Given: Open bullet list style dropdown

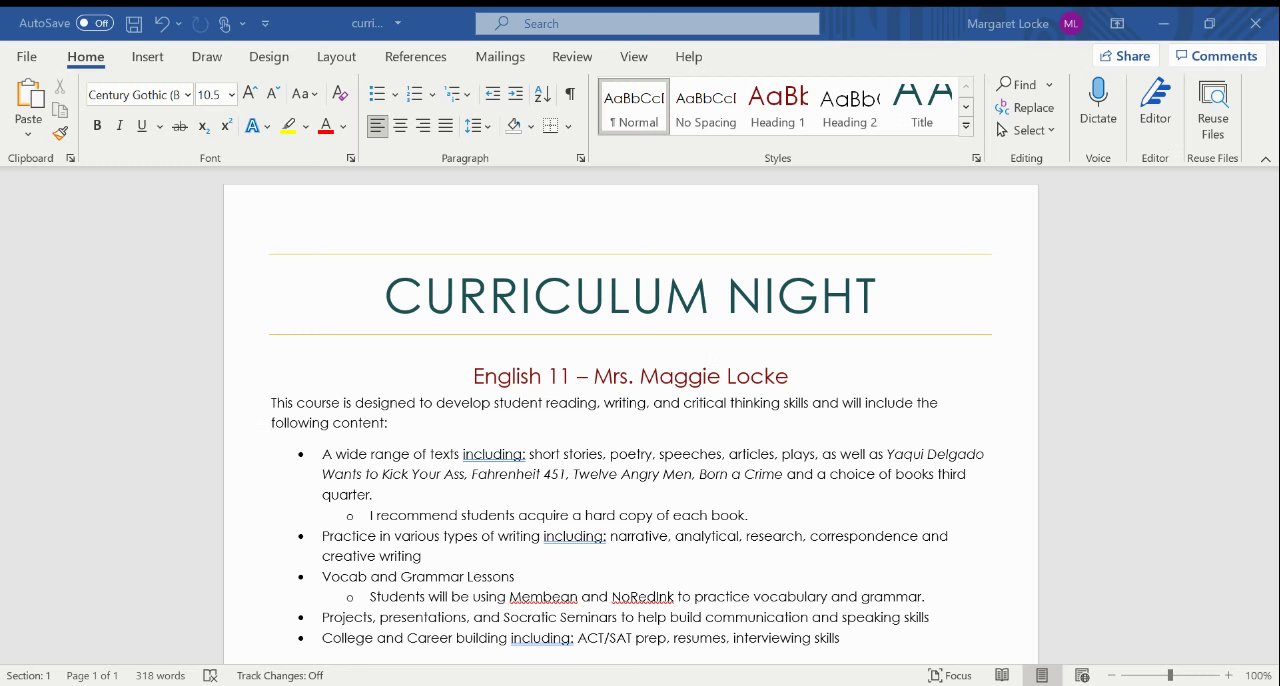Looking at the screenshot, I should (395, 95).
